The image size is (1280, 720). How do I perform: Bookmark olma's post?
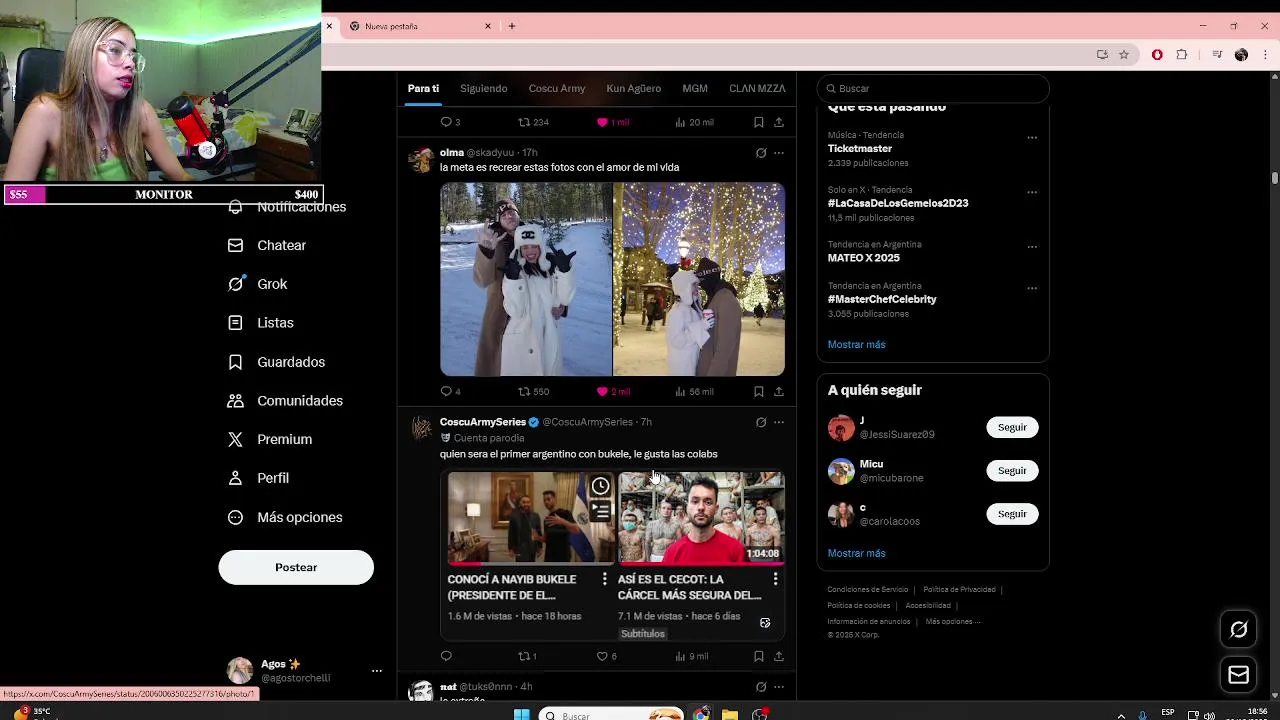pyautogui.click(x=758, y=391)
